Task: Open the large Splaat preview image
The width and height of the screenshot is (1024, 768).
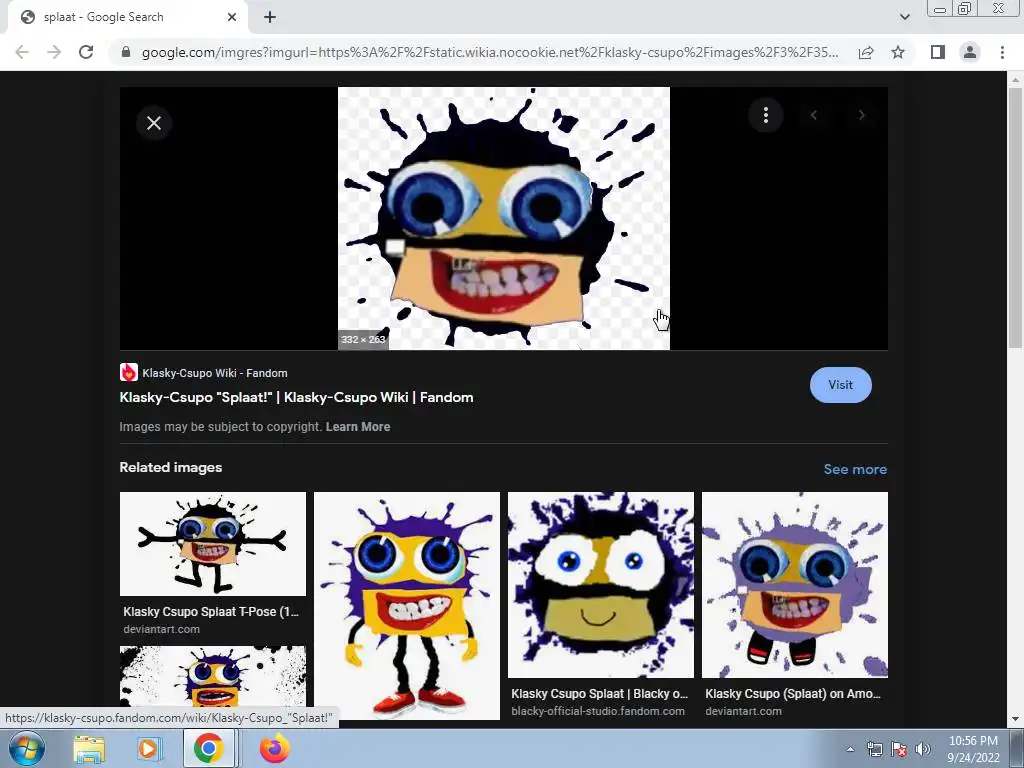Action: pyautogui.click(x=504, y=218)
